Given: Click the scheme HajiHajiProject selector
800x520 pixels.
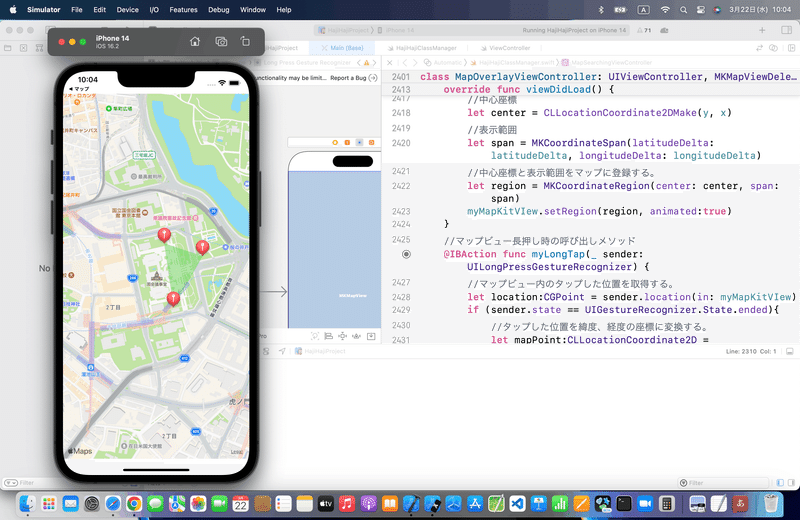Looking at the screenshot, I should click(343, 31).
